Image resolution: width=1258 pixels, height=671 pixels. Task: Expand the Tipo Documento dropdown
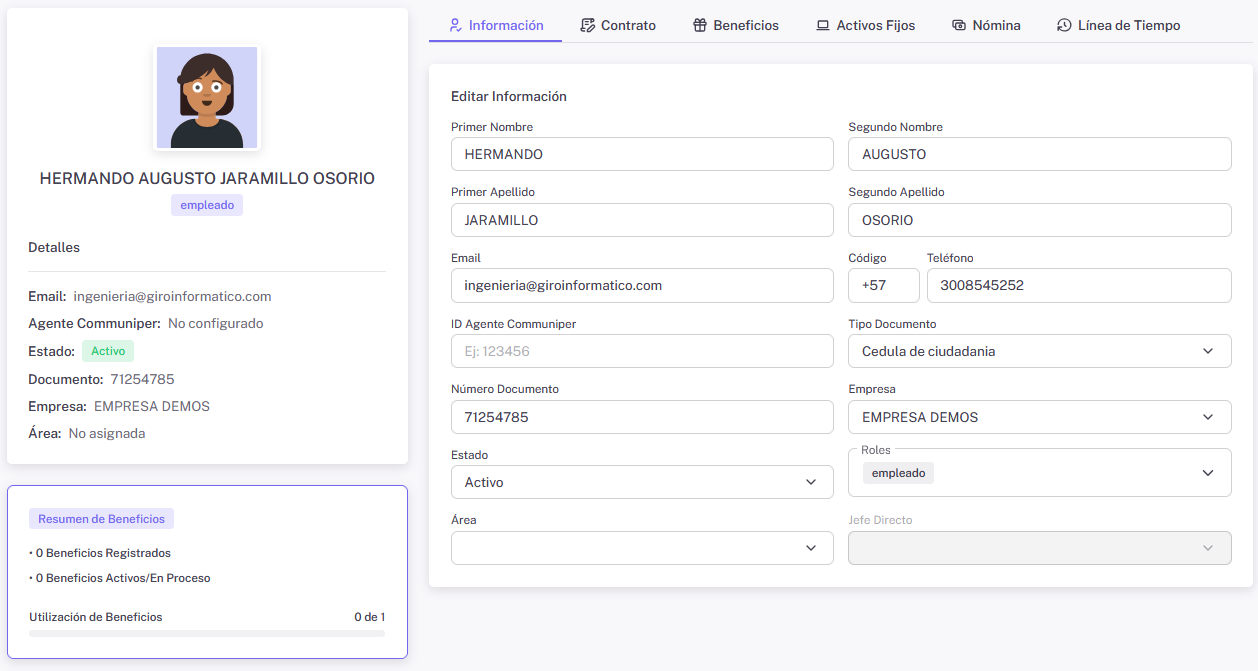pos(1039,351)
